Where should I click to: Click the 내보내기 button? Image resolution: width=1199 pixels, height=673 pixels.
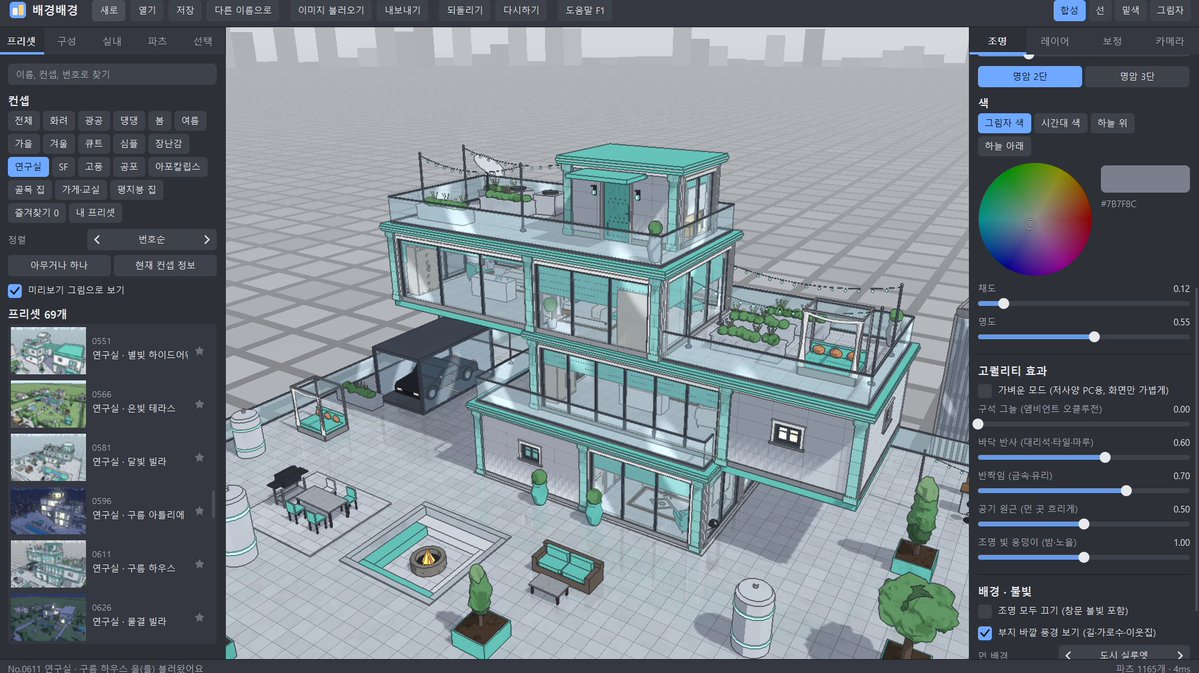click(x=402, y=11)
